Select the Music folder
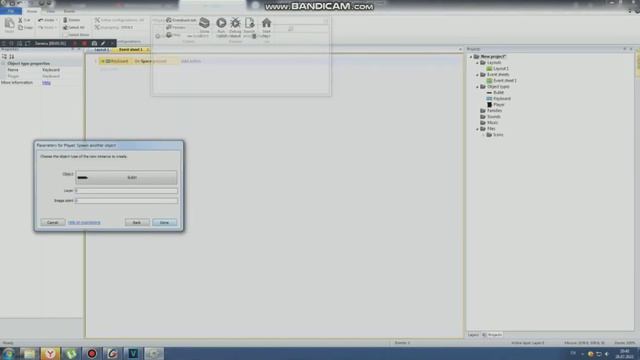 point(492,123)
